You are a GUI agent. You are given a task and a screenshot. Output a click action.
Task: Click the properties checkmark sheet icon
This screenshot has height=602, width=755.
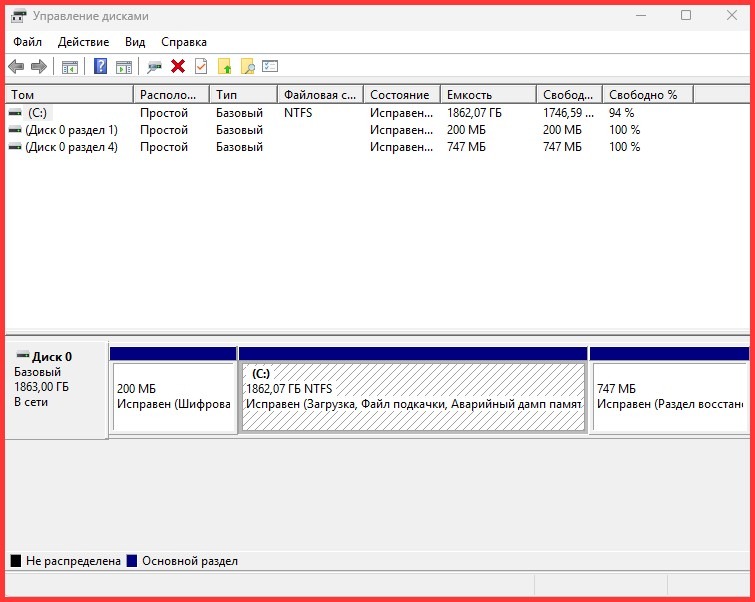coord(201,67)
